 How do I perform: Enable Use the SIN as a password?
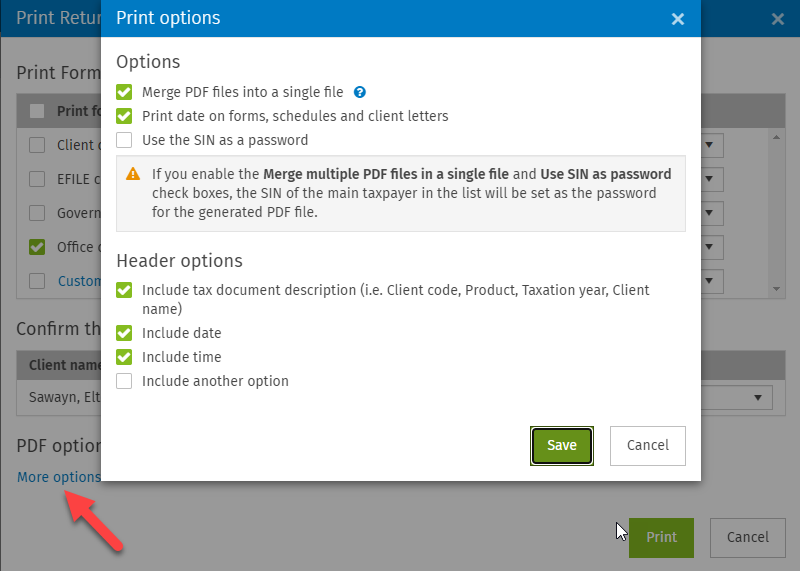(124, 140)
